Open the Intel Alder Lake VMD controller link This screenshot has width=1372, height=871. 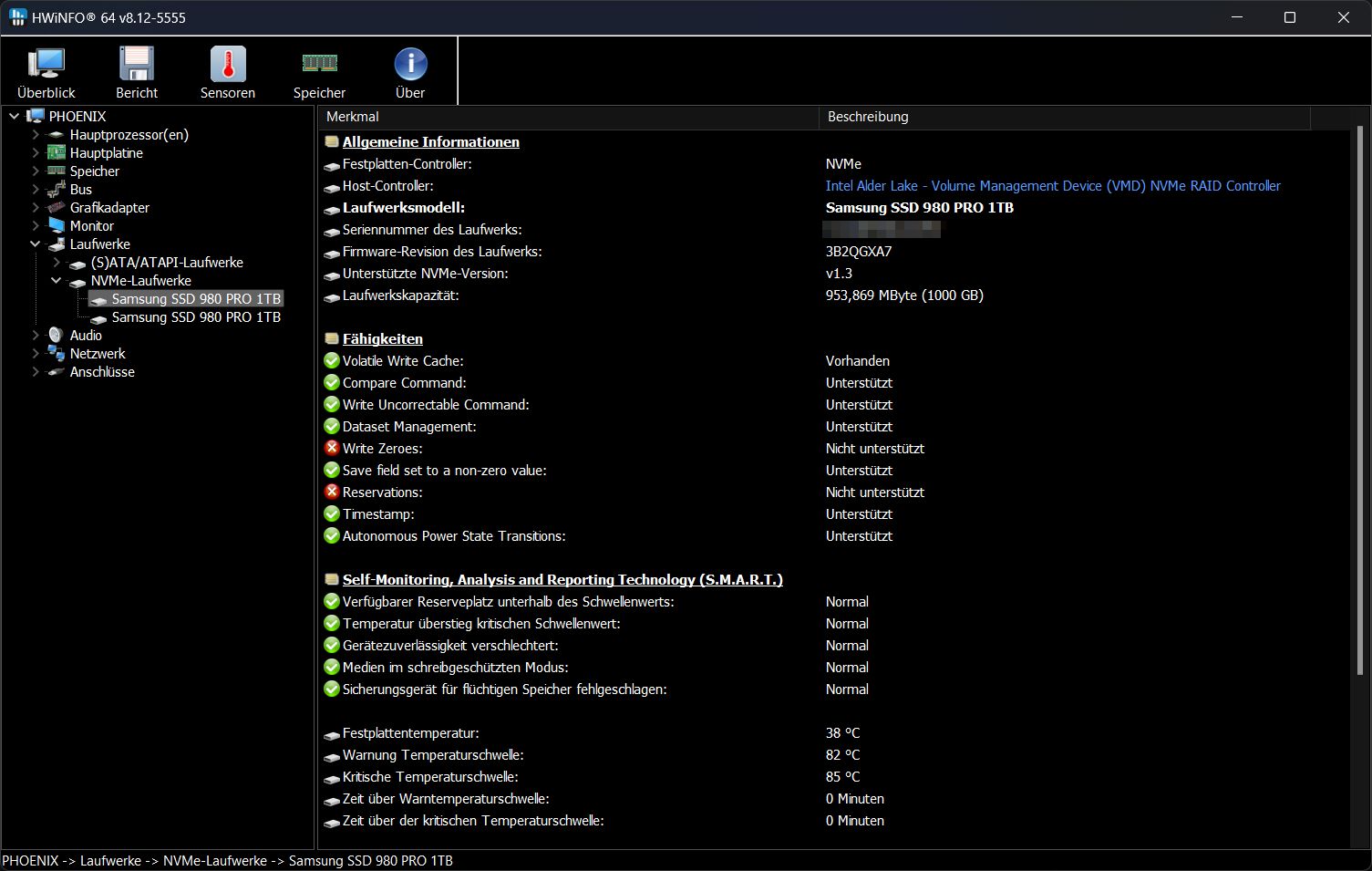pos(1053,185)
